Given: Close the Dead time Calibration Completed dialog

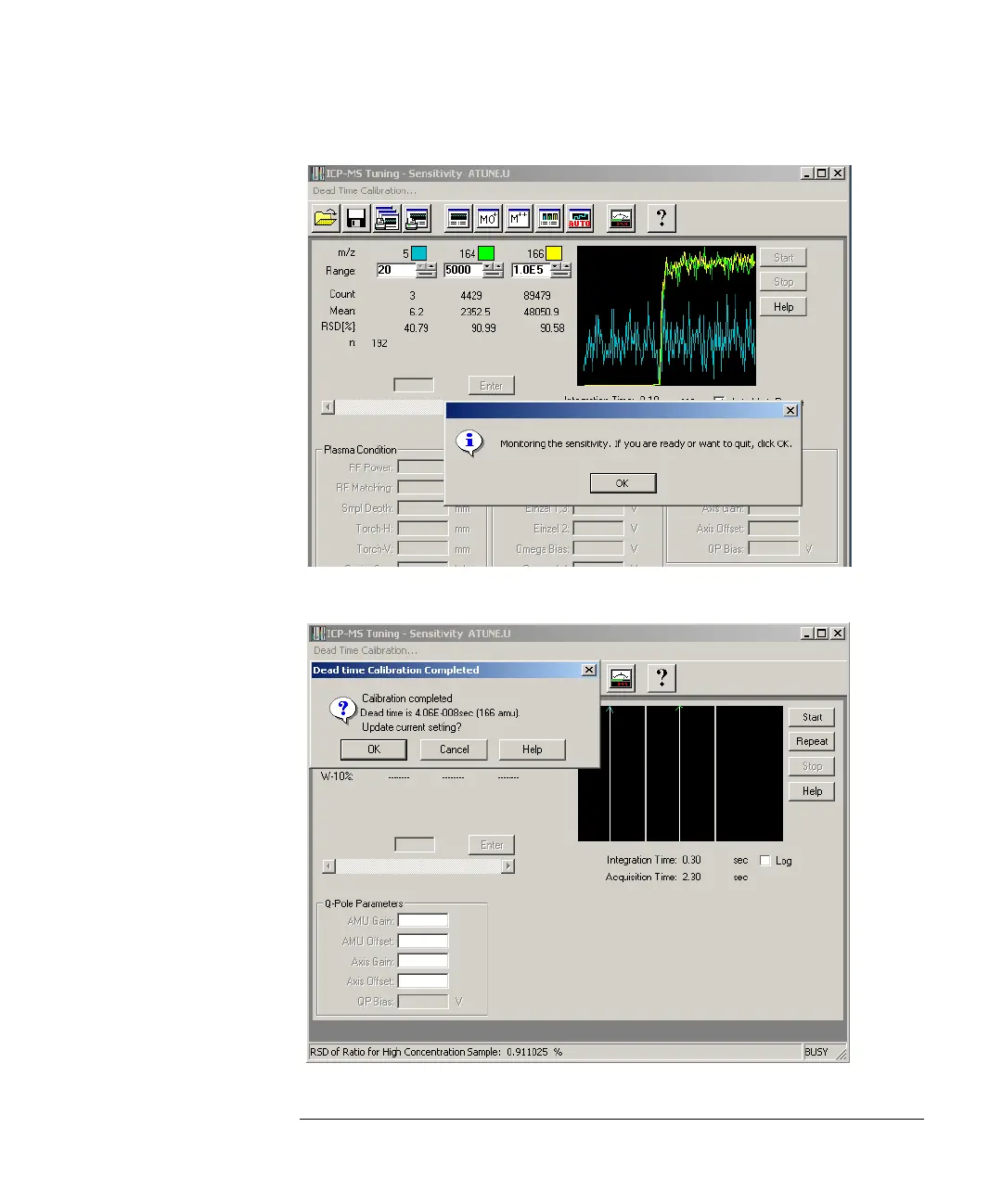Looking at the screenshot, I should (589, 670).
